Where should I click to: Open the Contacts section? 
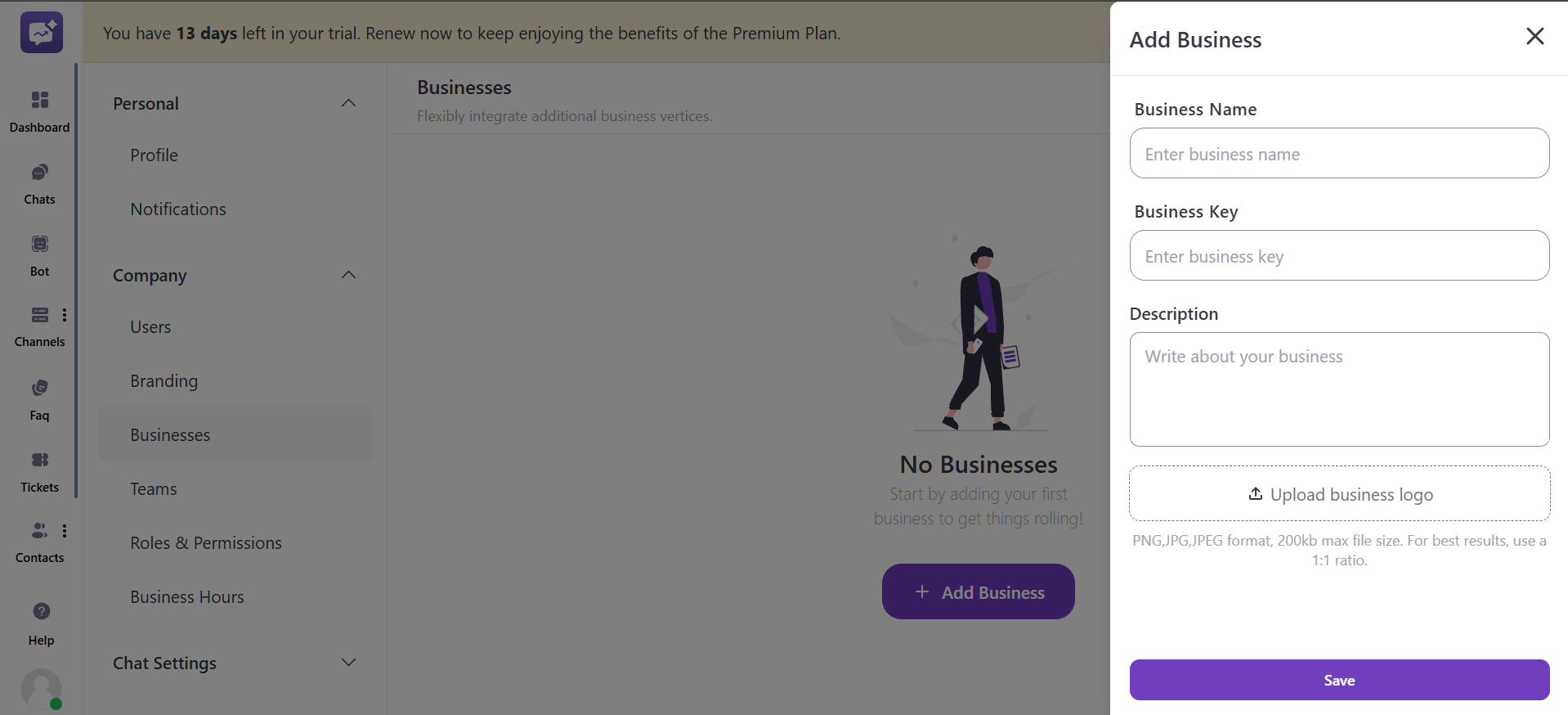[x=39, y=542]
